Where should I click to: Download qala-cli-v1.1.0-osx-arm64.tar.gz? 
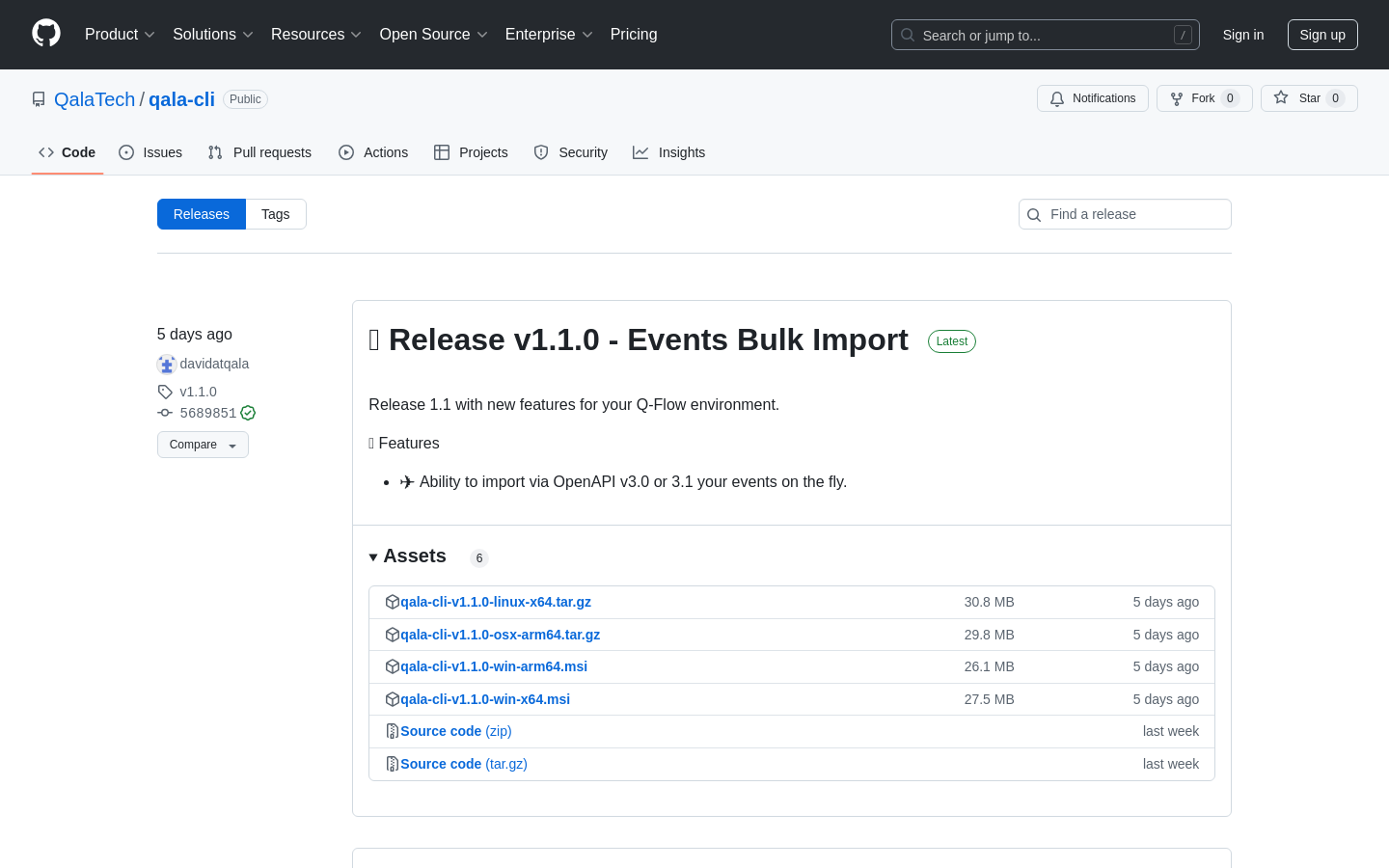(x=501, y=635)
